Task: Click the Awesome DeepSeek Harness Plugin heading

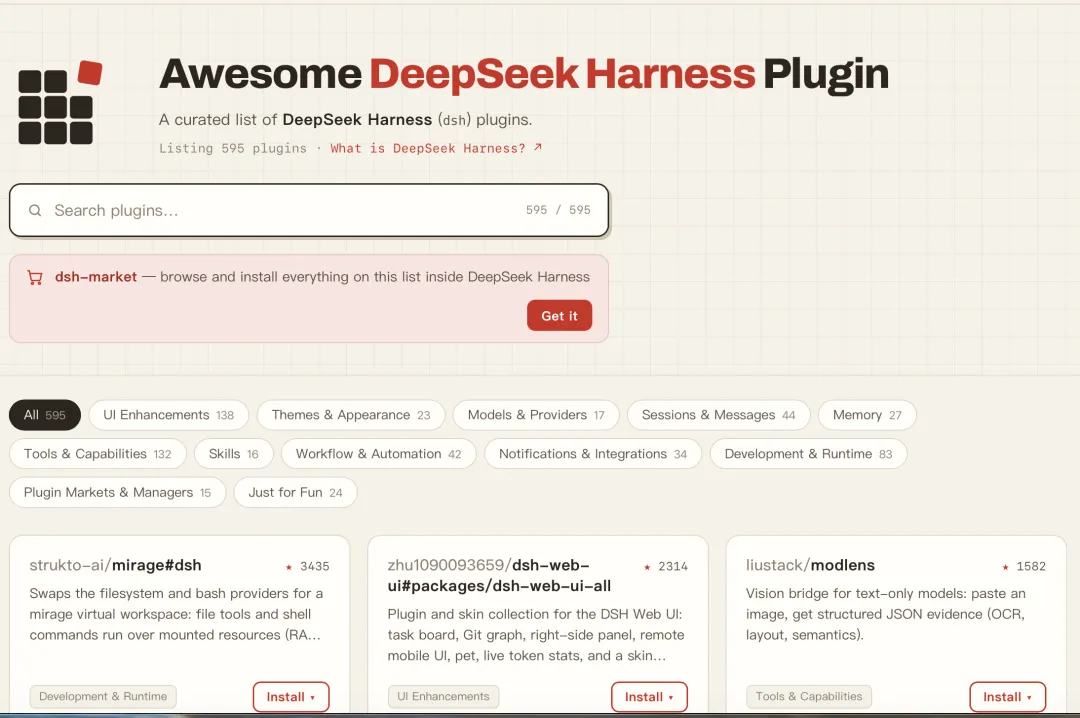Action: 523,74
